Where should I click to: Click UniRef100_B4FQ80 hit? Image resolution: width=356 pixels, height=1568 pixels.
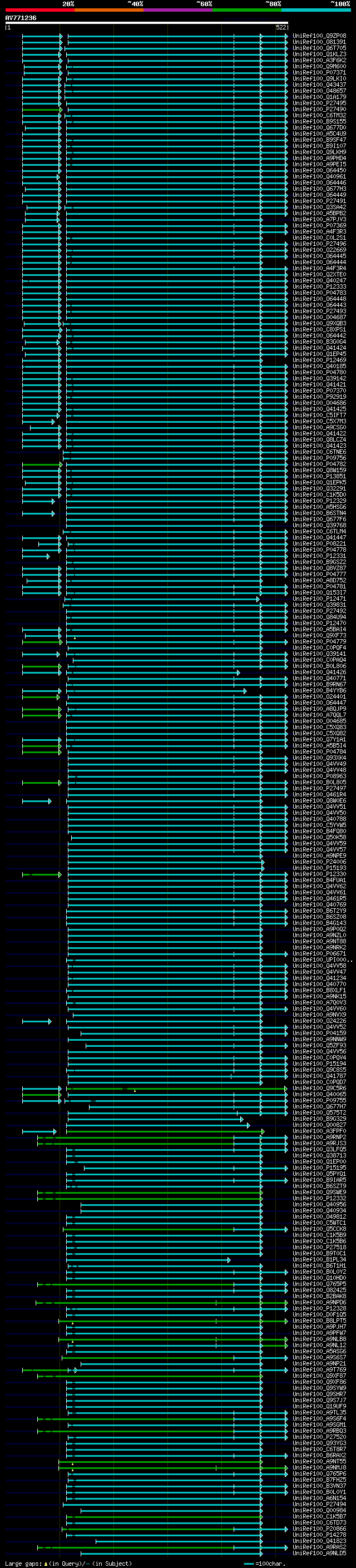click(x=319, y=832)
